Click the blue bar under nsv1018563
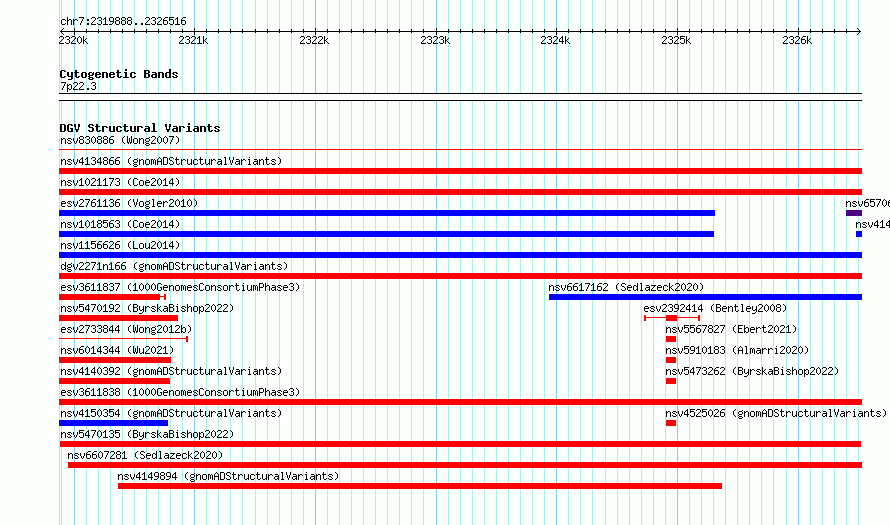 point(387,234)
